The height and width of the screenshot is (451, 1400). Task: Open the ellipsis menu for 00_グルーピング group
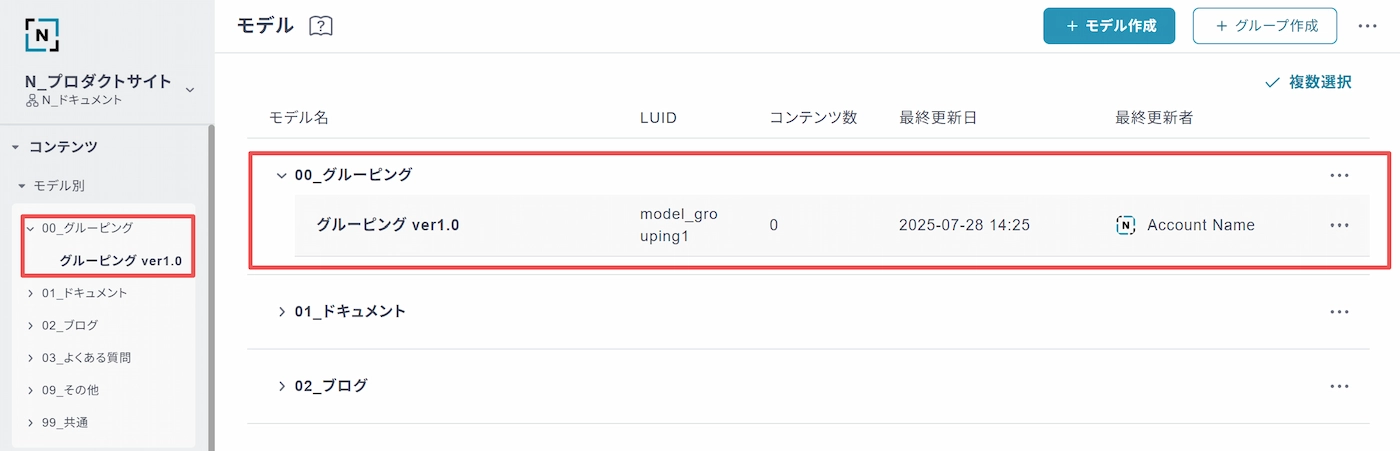1340,175
